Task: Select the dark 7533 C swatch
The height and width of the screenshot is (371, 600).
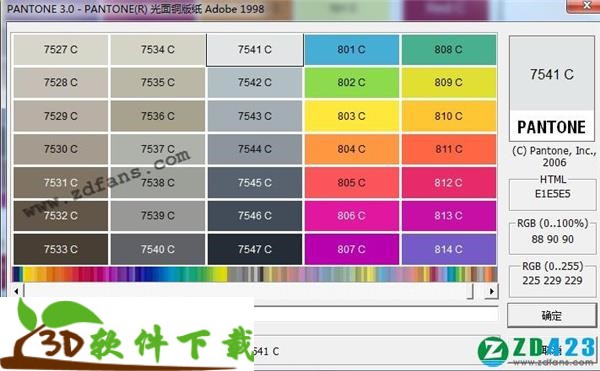Action: 60,249
